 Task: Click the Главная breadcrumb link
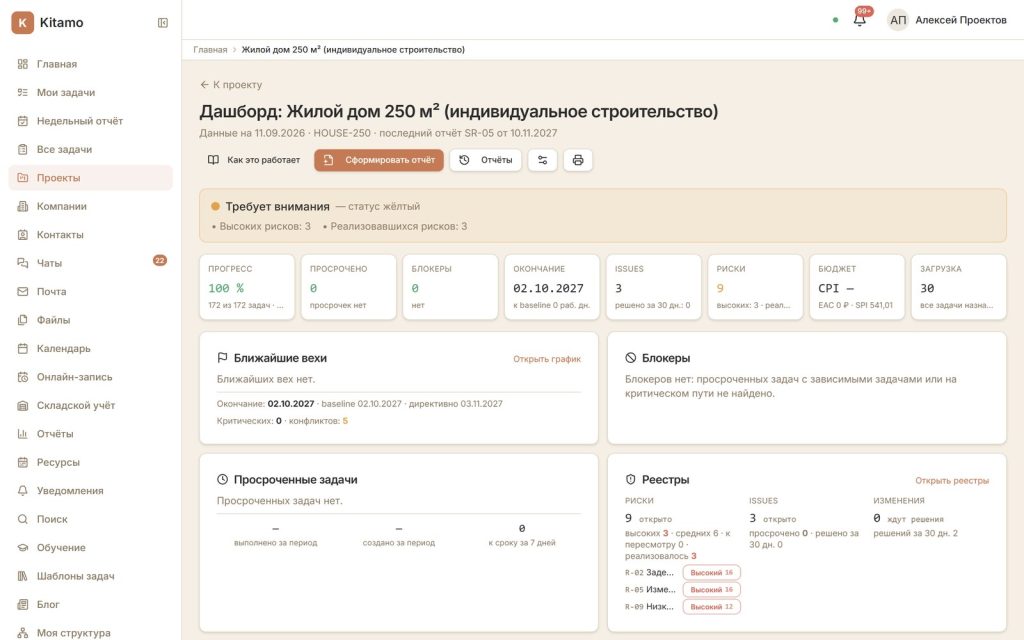210,50
